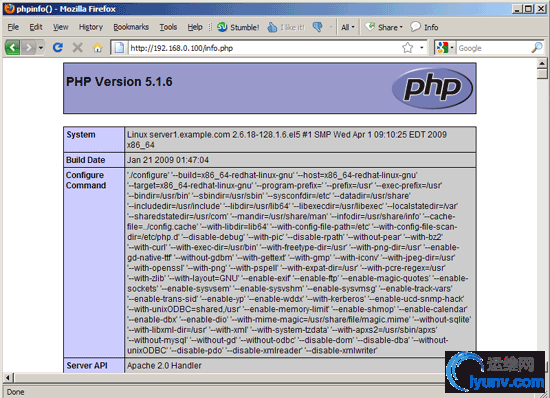
Task: Bookmark this page with the star icon
Action: [407, 48]
